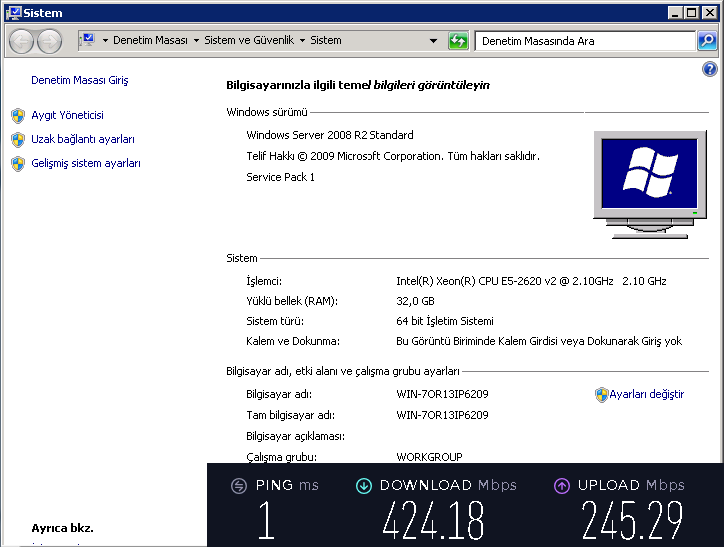The height and width of the screenshot is (547, 724).
Task: Click WIN-7OR13IP6209 next to Bilgisayar adı
Action: click(442, 394)
